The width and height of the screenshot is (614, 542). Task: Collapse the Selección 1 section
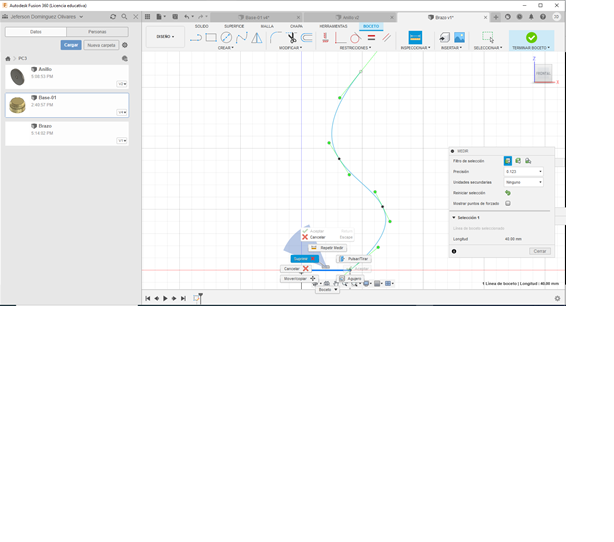pos(454,217)
